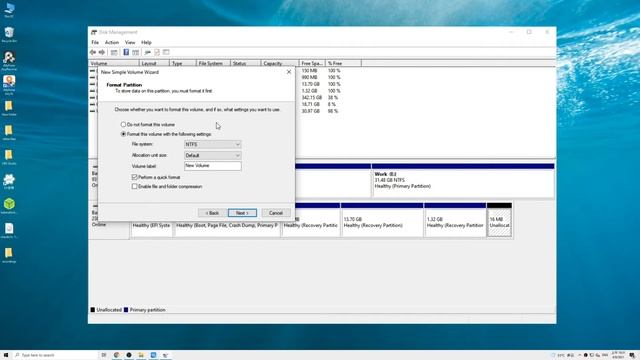Open the notification center icon

point(632,355)
